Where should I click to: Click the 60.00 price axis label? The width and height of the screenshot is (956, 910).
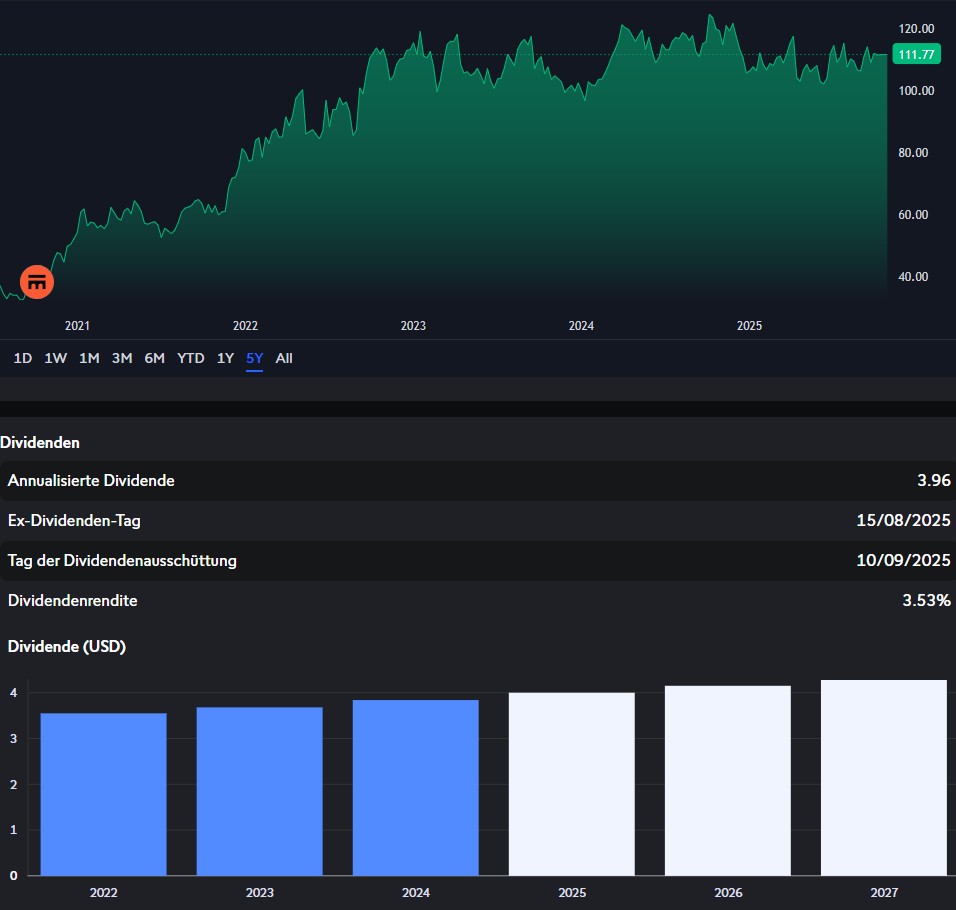913,215
